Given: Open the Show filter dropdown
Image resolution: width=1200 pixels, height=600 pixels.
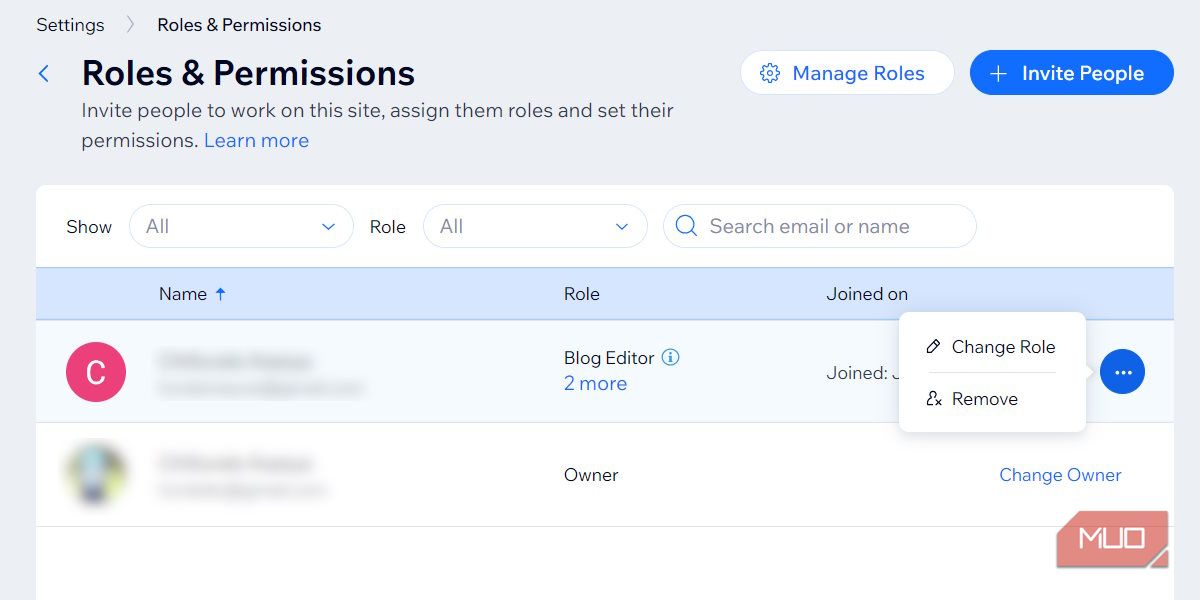Looking at the screenshot, I should (x=241, y=226).
